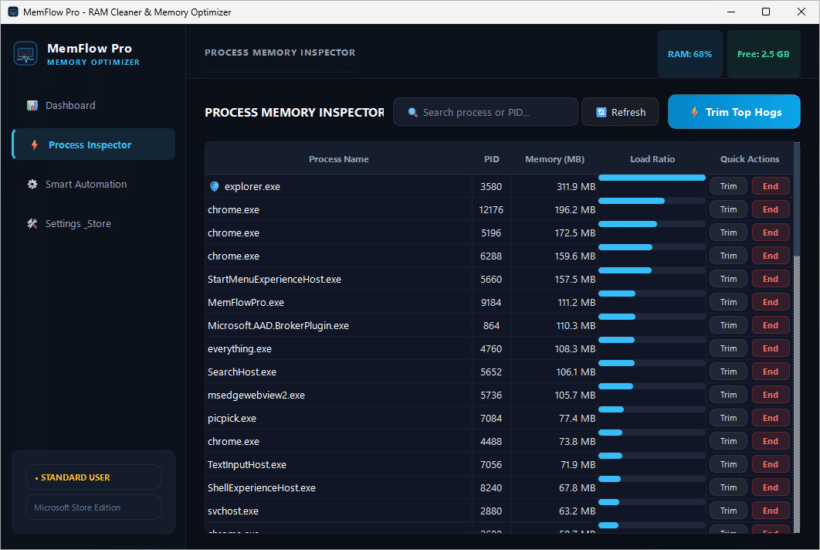End the explorer.exe process
The image size is (820, 550).
coord(770,186)
